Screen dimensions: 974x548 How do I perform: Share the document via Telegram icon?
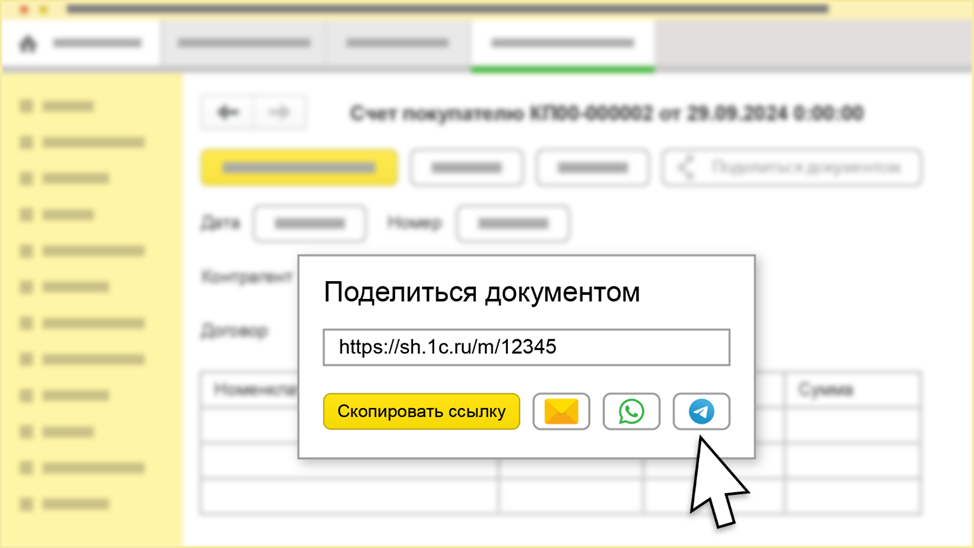pos(701,412)
